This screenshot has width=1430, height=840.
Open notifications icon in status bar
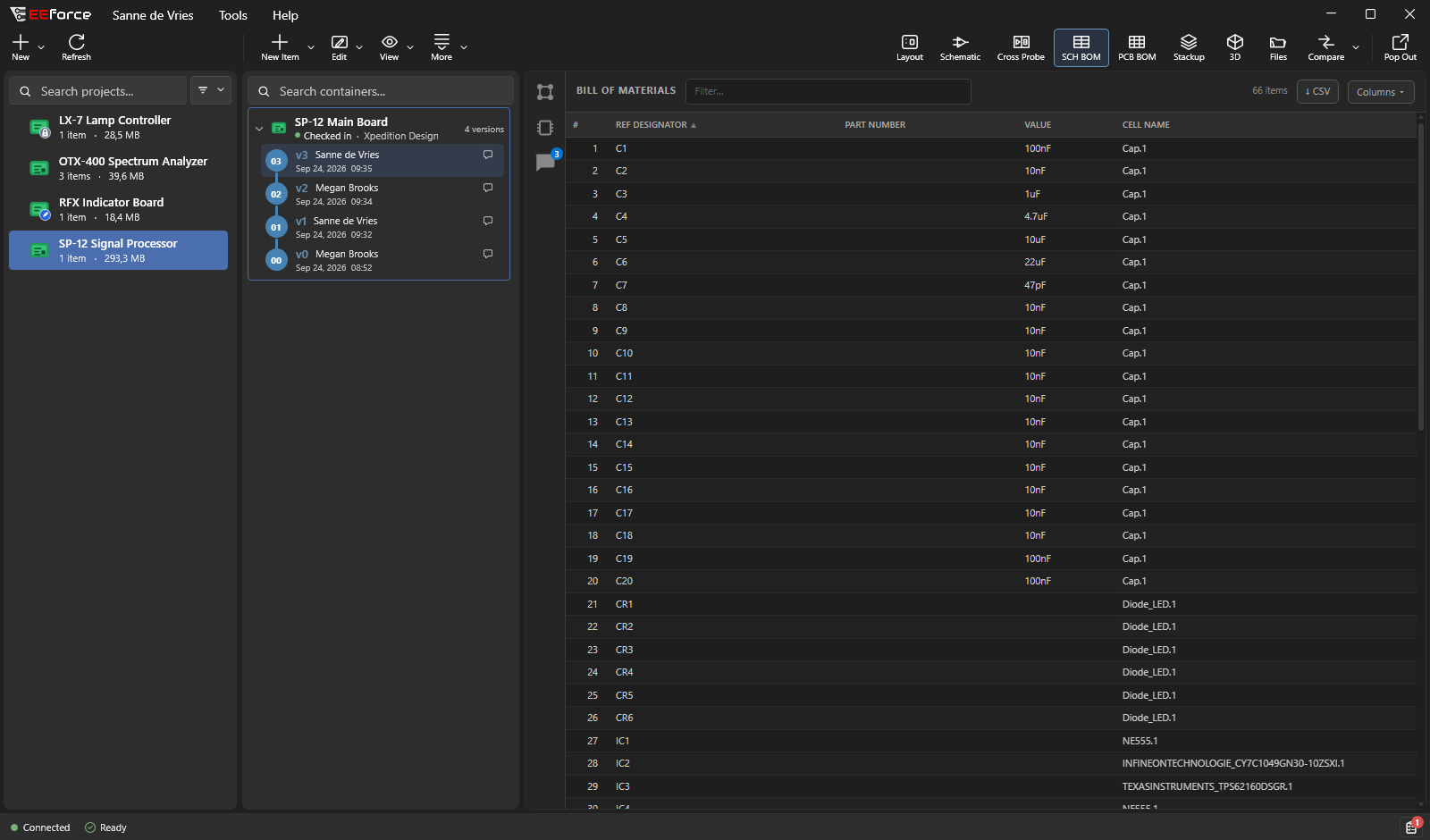click(1411, 827)
